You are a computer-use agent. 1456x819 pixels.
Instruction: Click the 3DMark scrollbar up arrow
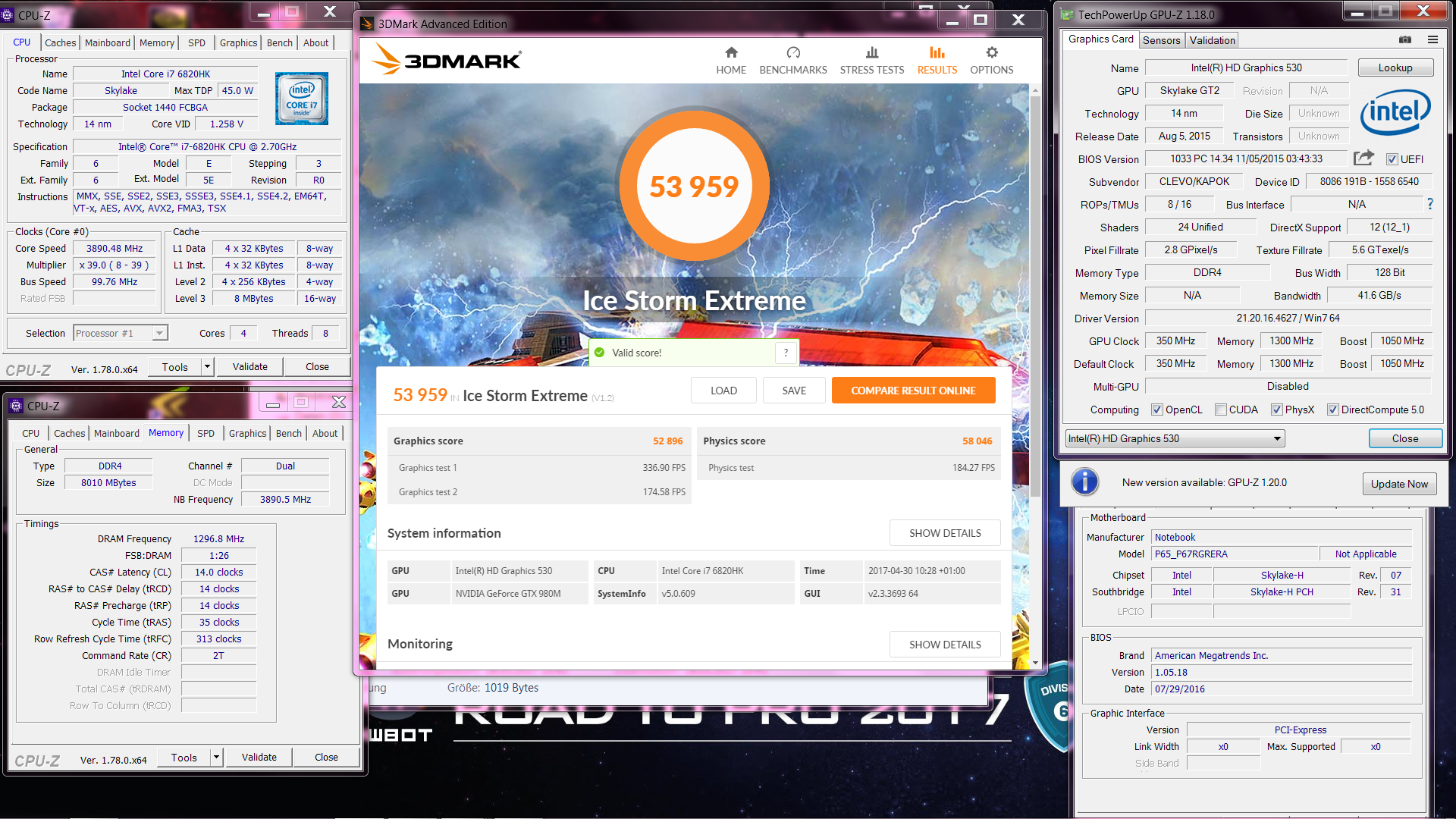pyautogui.click(x=1035, y=90)
